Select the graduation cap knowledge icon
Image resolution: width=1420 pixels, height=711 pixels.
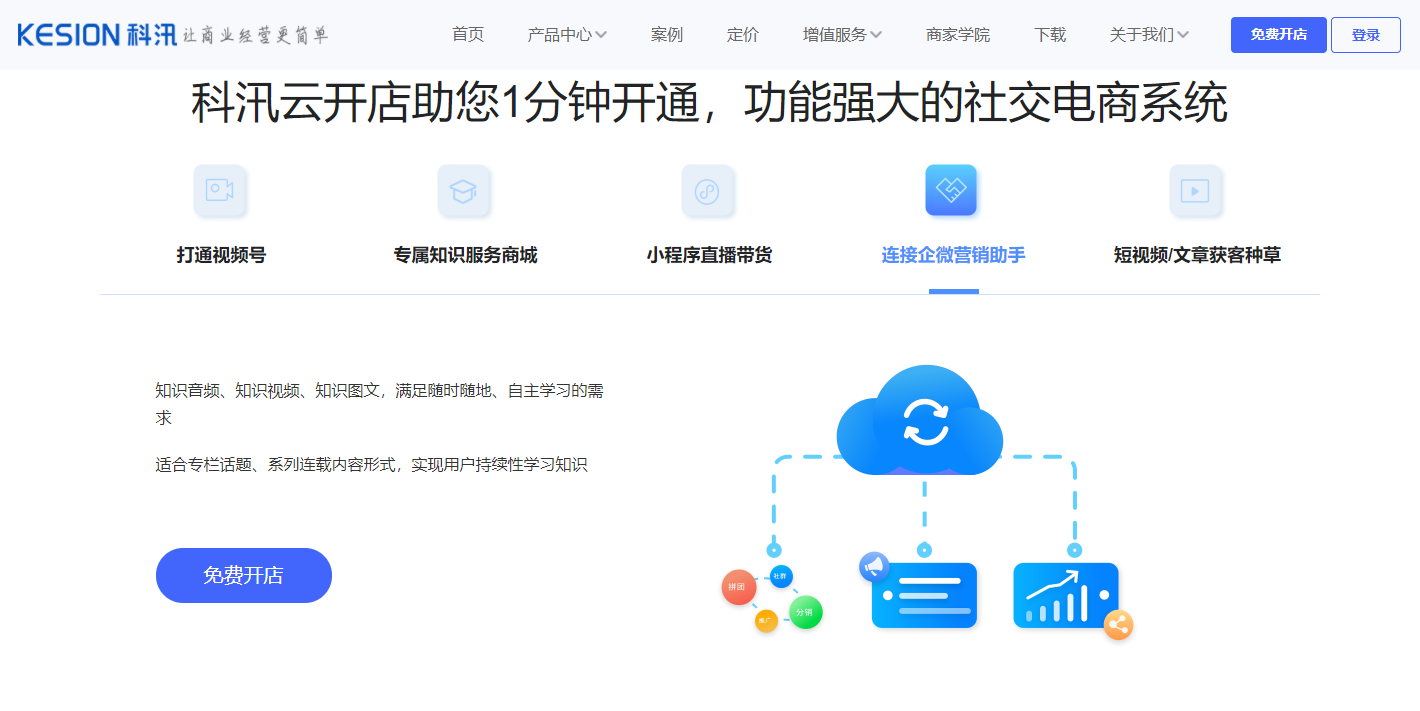[x=463, y=190]
